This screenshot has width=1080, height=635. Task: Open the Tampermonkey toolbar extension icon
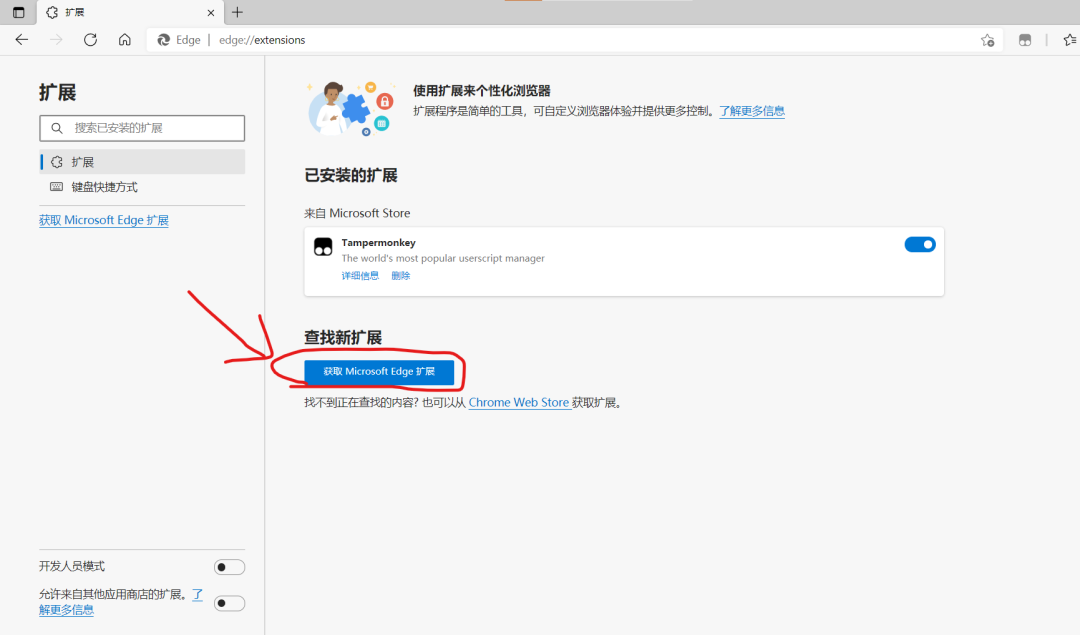tap(1025, 40)
